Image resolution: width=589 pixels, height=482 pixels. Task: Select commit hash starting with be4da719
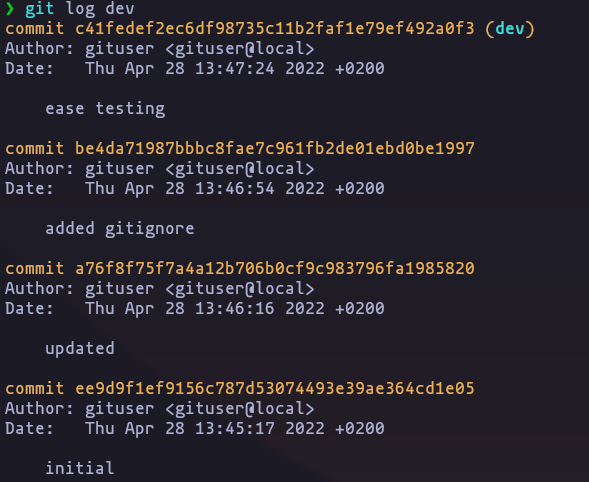click(x=275, y=148)
